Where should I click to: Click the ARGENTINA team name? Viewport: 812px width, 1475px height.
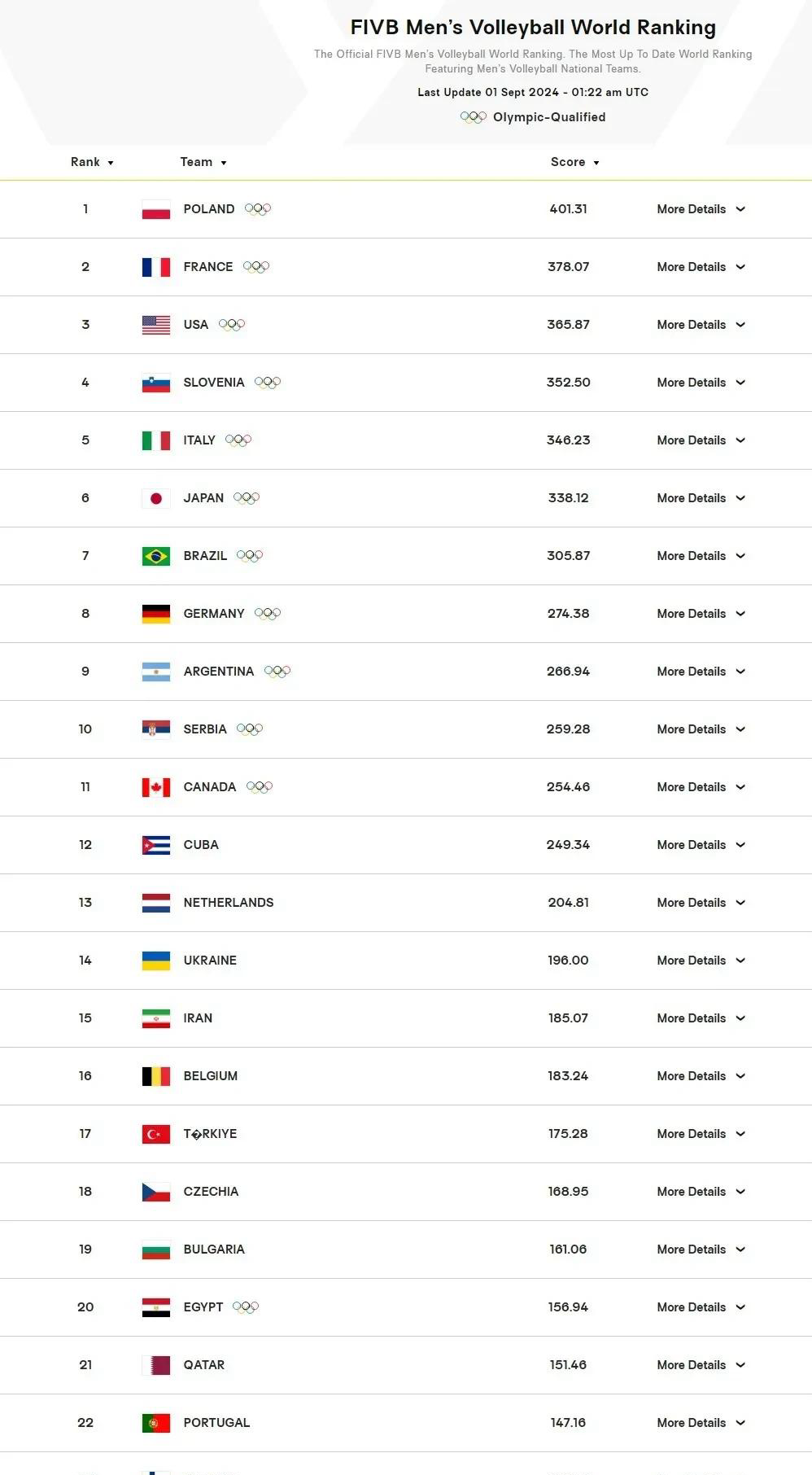click(218, 672)
